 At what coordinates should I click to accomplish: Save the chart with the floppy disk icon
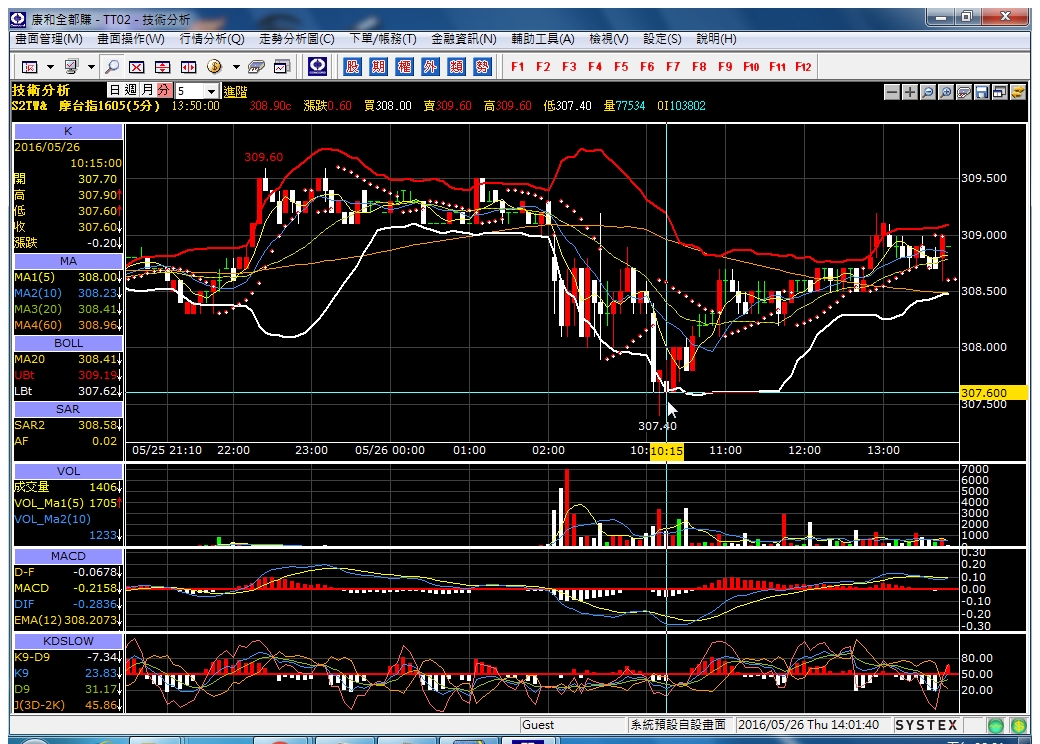point(982,92)
